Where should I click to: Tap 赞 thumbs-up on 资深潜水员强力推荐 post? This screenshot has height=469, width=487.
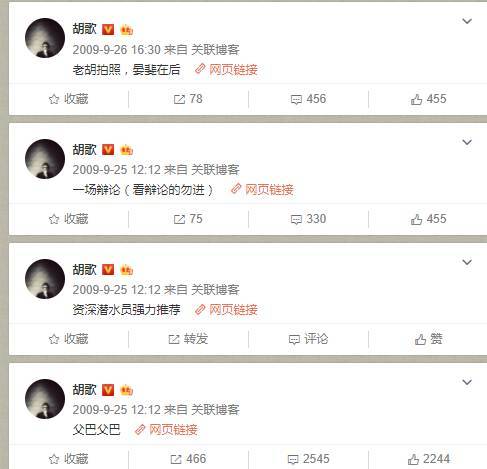[x=428, y=339]
